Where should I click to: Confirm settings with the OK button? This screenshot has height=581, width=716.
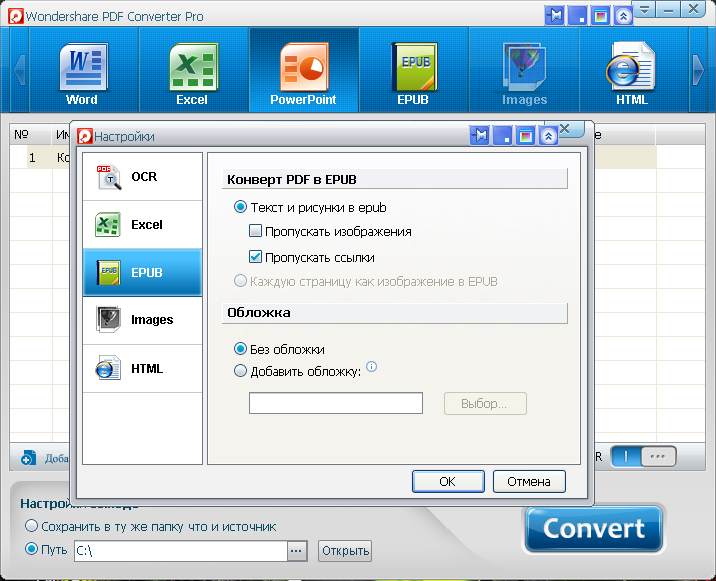click(x=447, y=481)
